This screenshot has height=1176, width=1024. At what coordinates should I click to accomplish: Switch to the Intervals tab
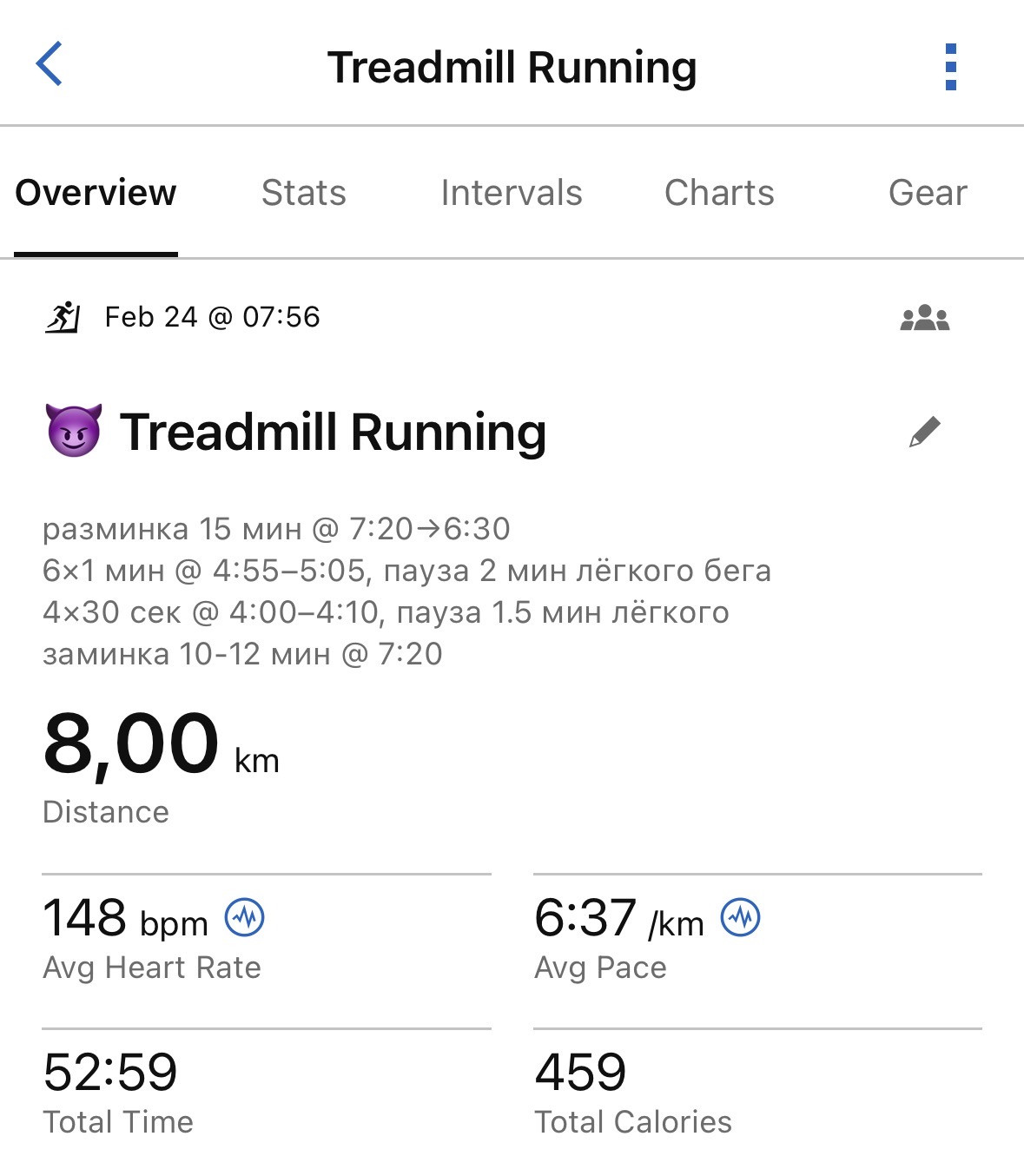click(512, 192)
